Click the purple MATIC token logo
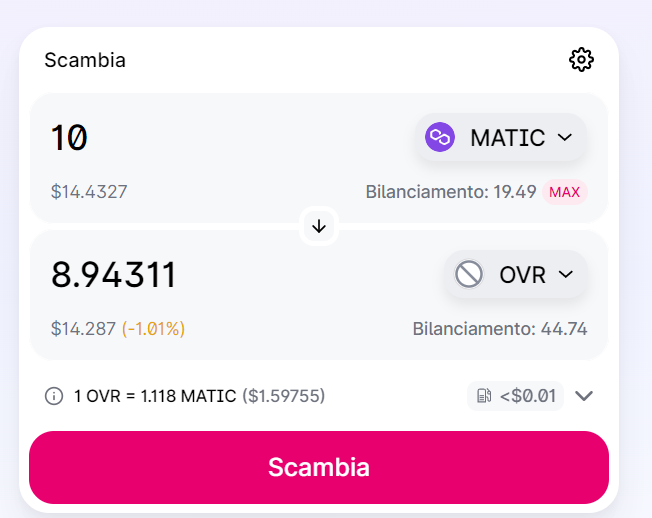652x518 pixels. click(x=440, y=137)
